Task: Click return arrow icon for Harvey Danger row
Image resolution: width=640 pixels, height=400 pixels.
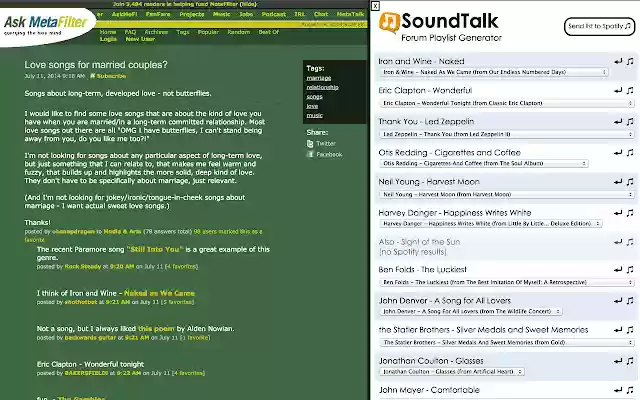Action: [x=618, y=213]
